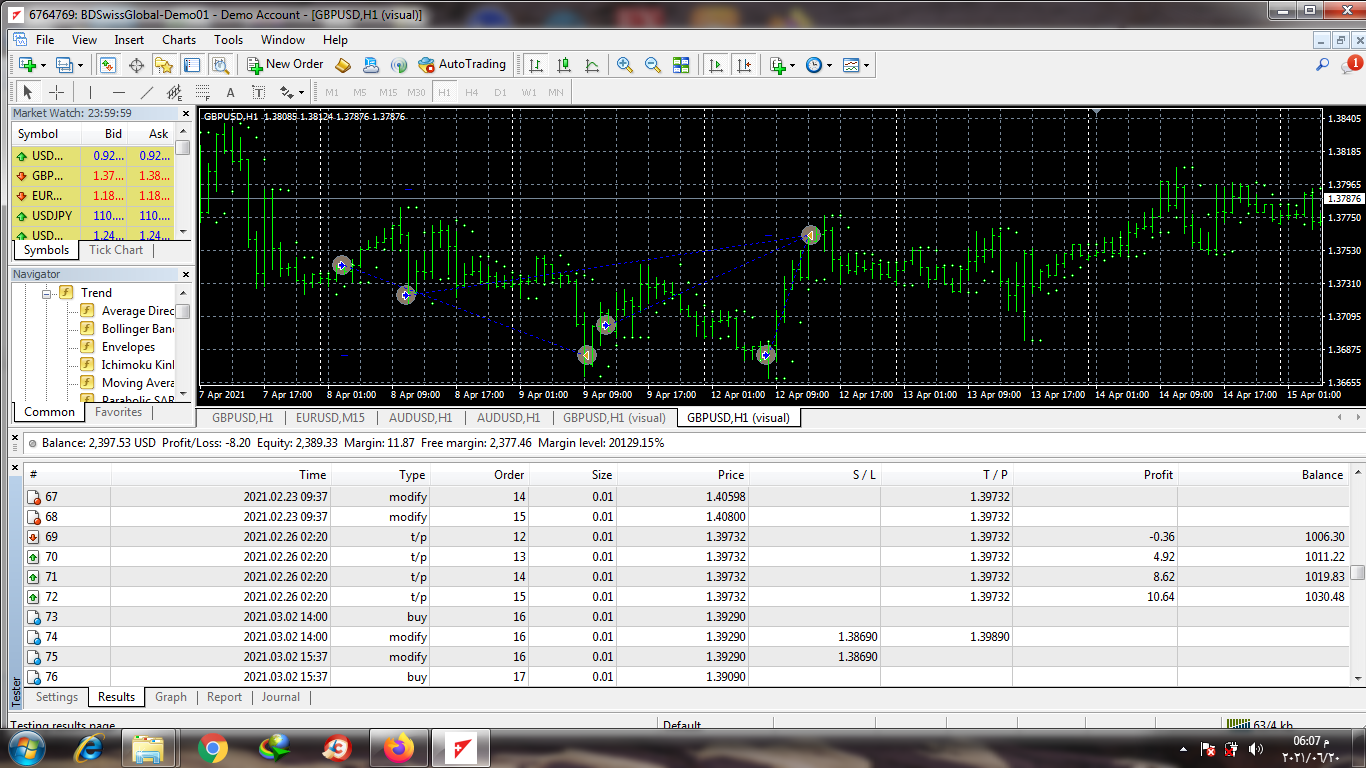Select the H4 timeframe button
This screenshot has height=768, width=1366.
472,92
